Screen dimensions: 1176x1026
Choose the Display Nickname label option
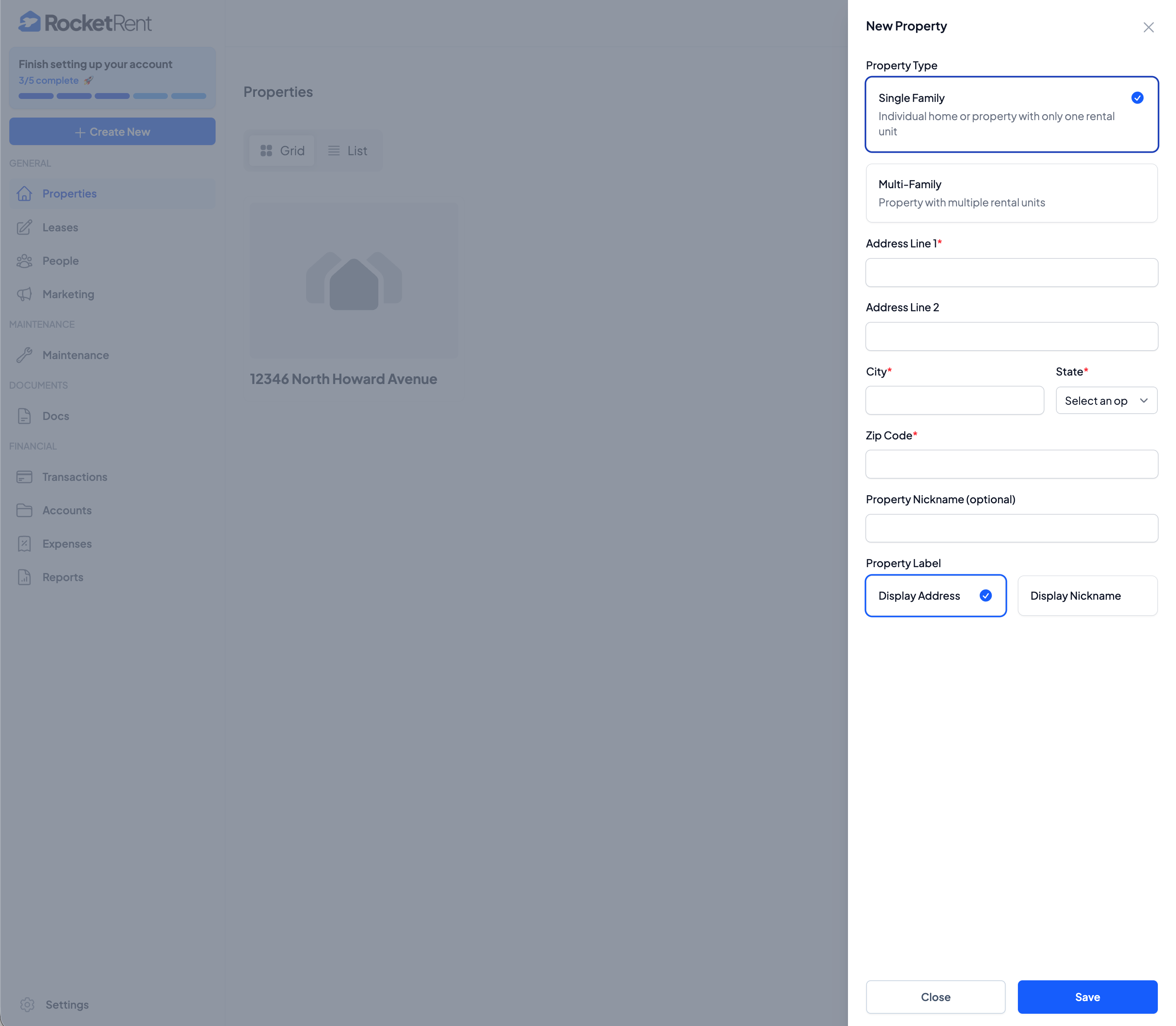[1087, 595]
